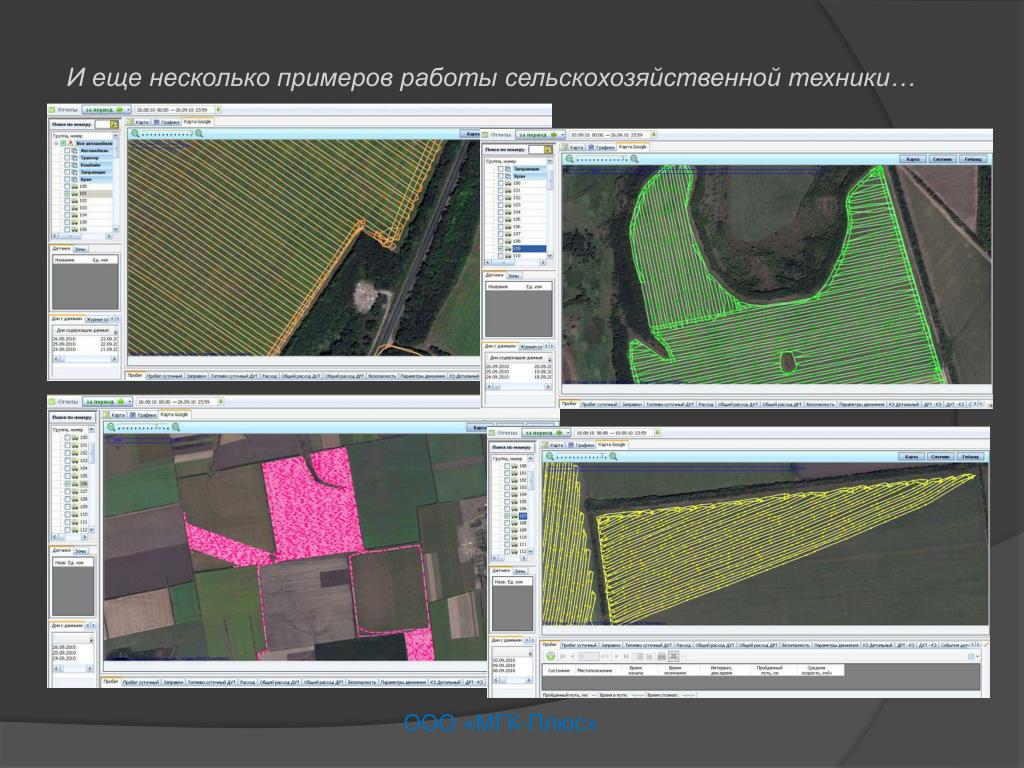Check the Автомобиль group checkbox, orange-track window

pyautogui.click(x=67, y=150)
